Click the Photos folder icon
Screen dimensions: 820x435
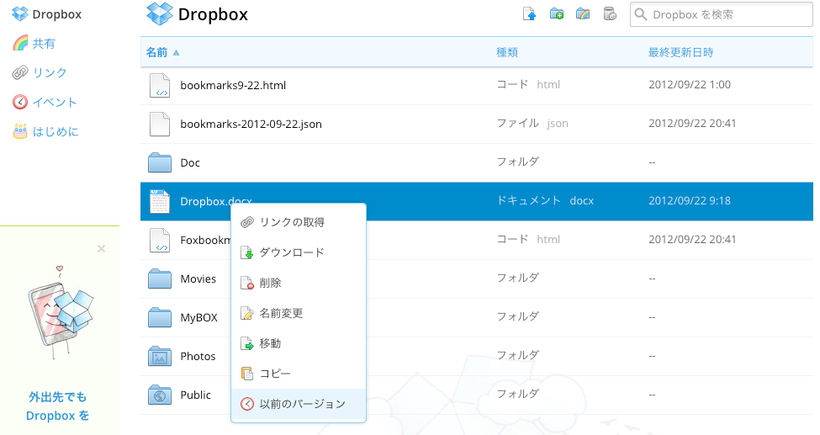tap(160, 356)
